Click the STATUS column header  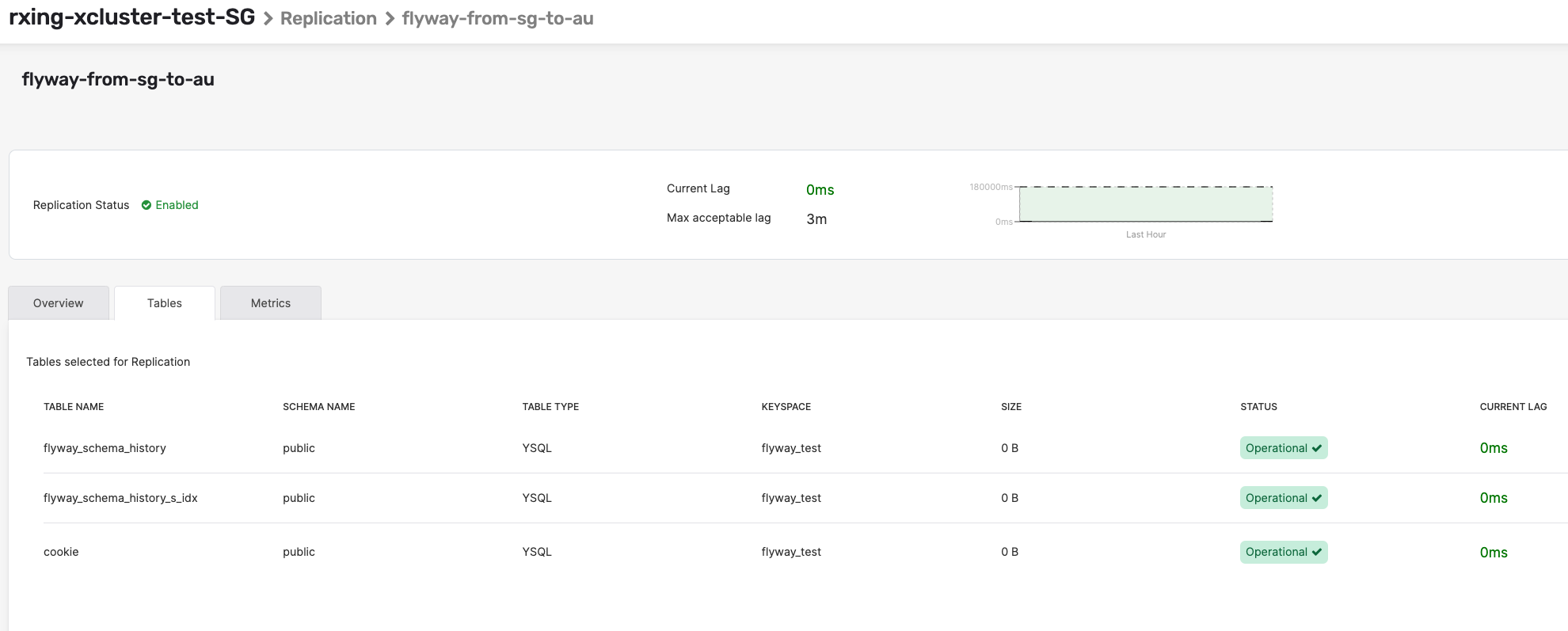[1258, 407]
